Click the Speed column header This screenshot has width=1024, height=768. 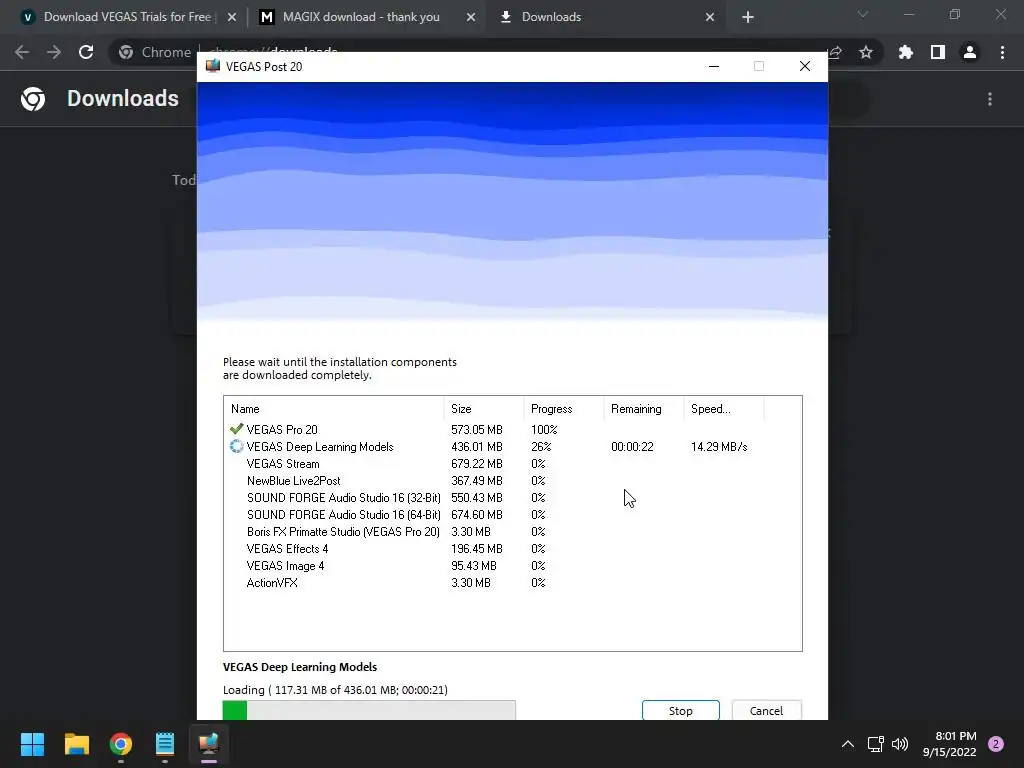pos(724,409)
